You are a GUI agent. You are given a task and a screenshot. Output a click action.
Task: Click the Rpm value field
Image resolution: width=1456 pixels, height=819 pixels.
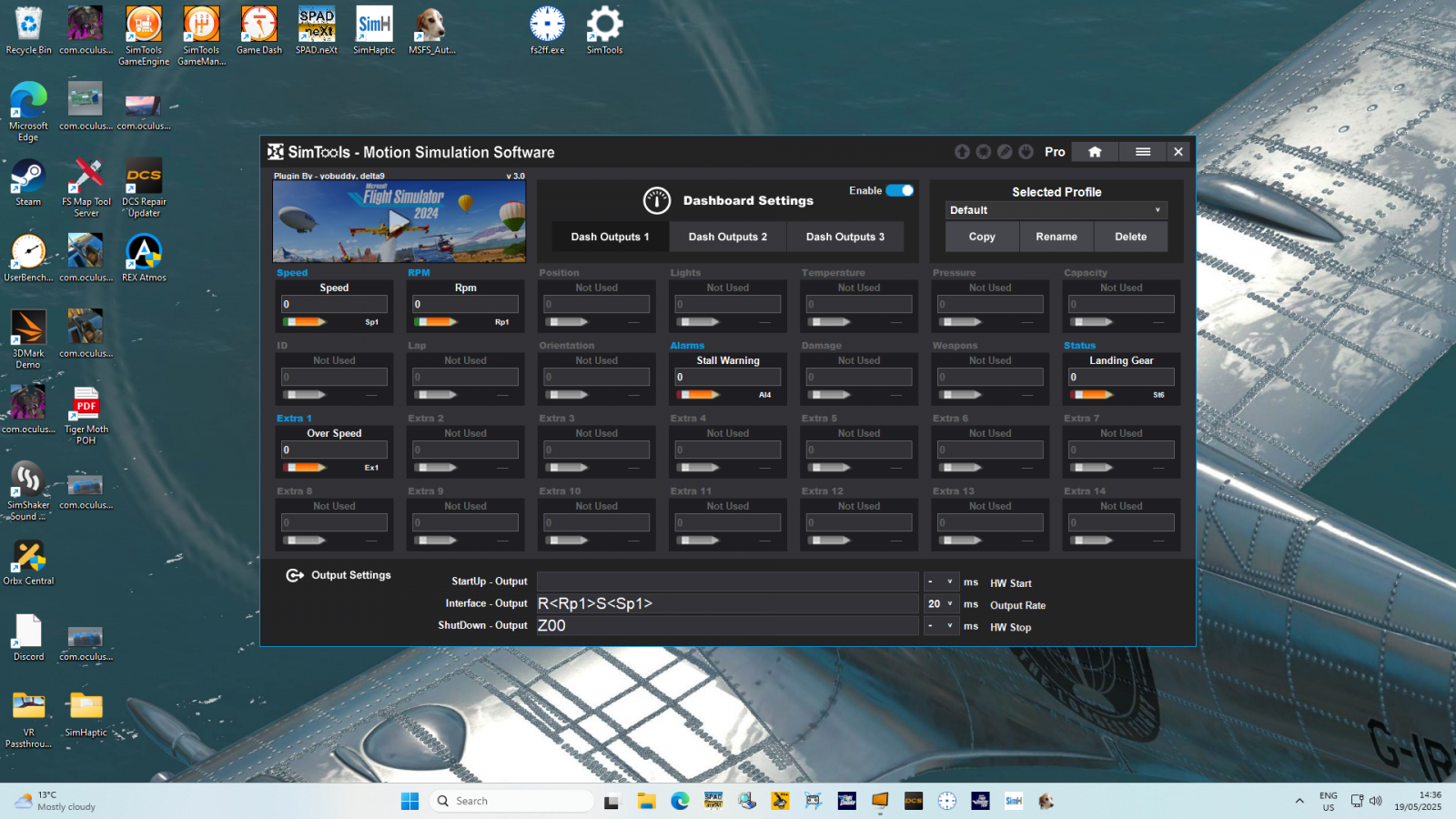coord(465,304)
